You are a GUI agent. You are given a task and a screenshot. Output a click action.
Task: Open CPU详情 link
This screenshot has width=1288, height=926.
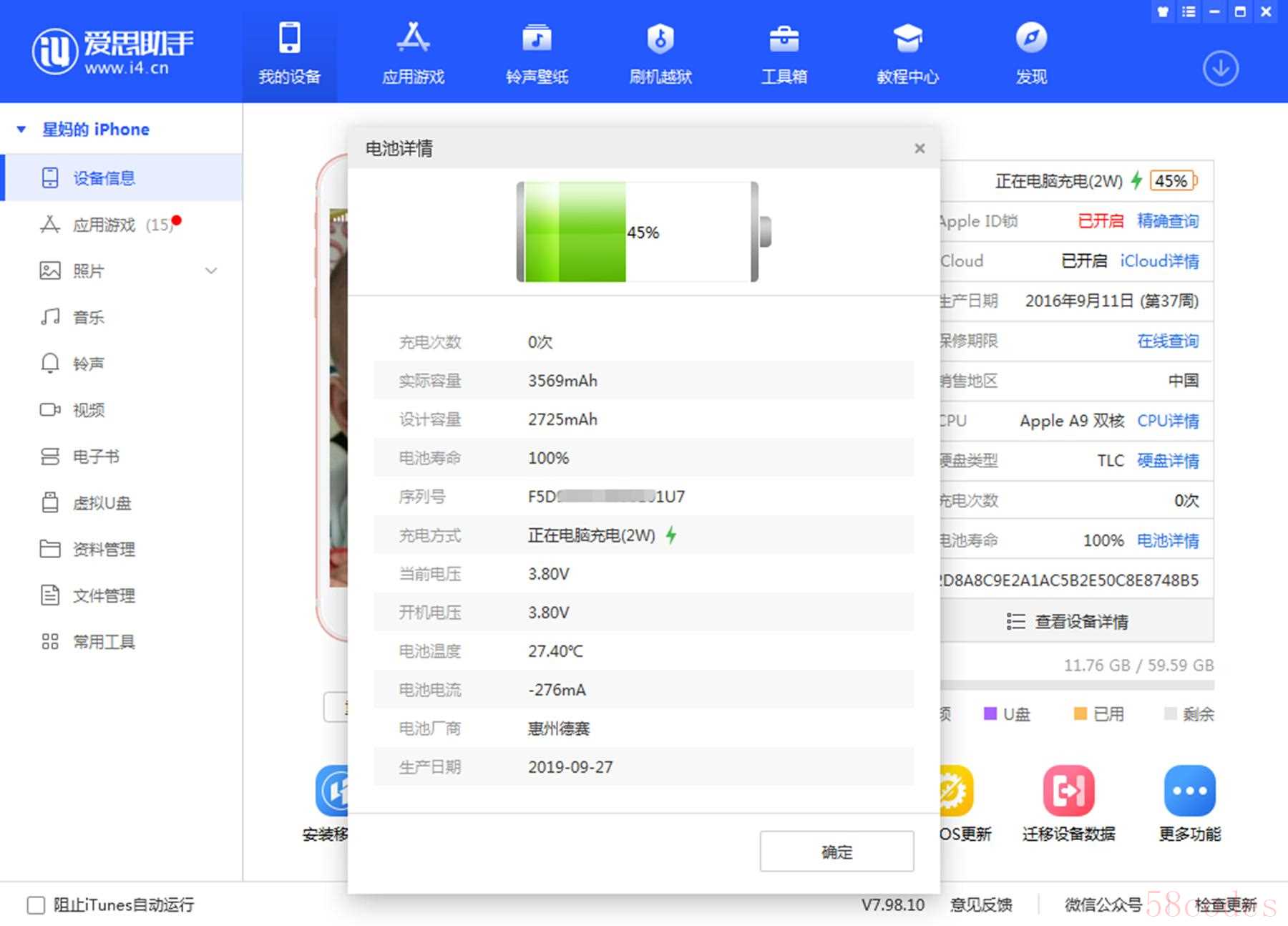point(1168,421)
